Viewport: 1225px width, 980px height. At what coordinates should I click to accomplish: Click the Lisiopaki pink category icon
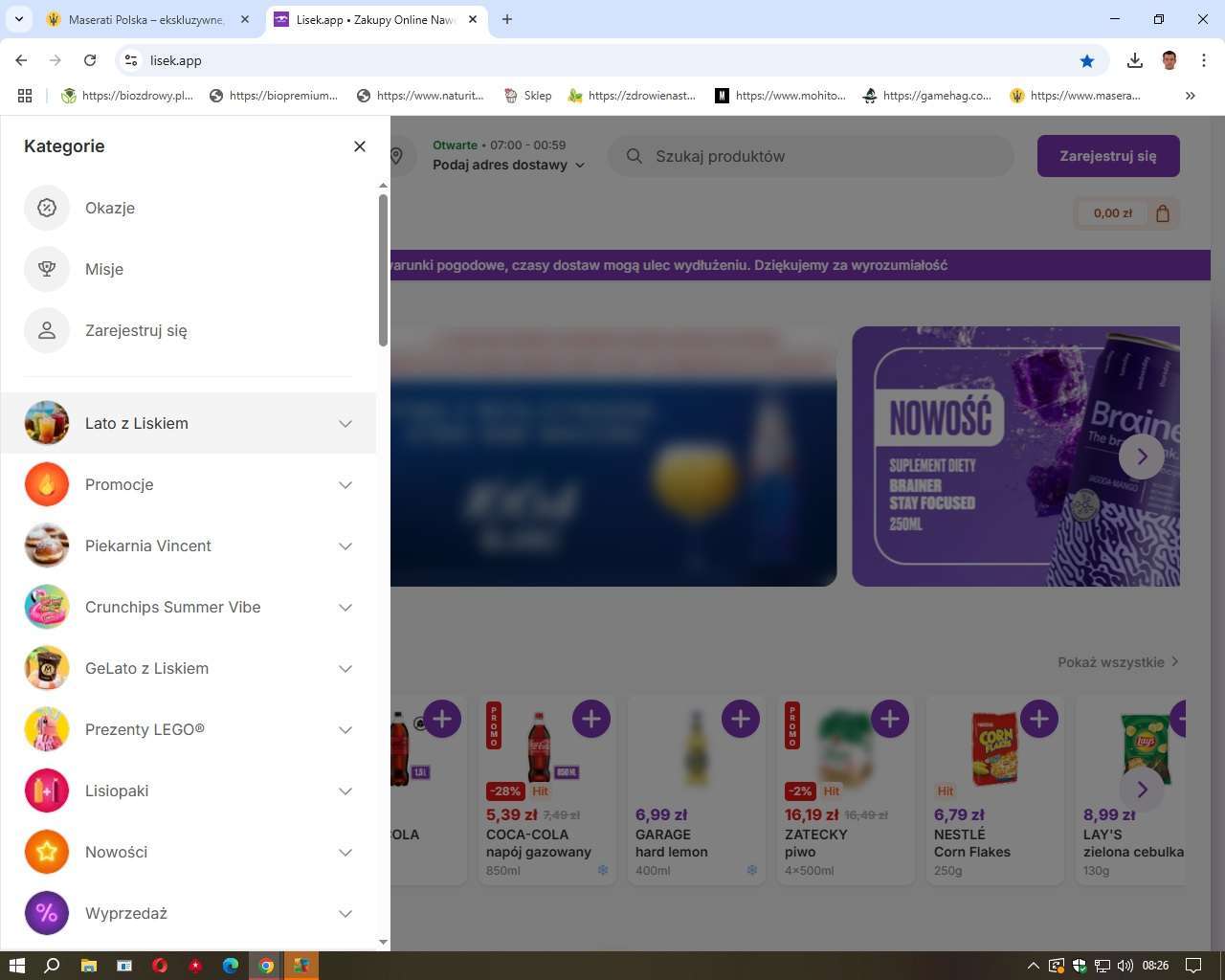point(47,791)
